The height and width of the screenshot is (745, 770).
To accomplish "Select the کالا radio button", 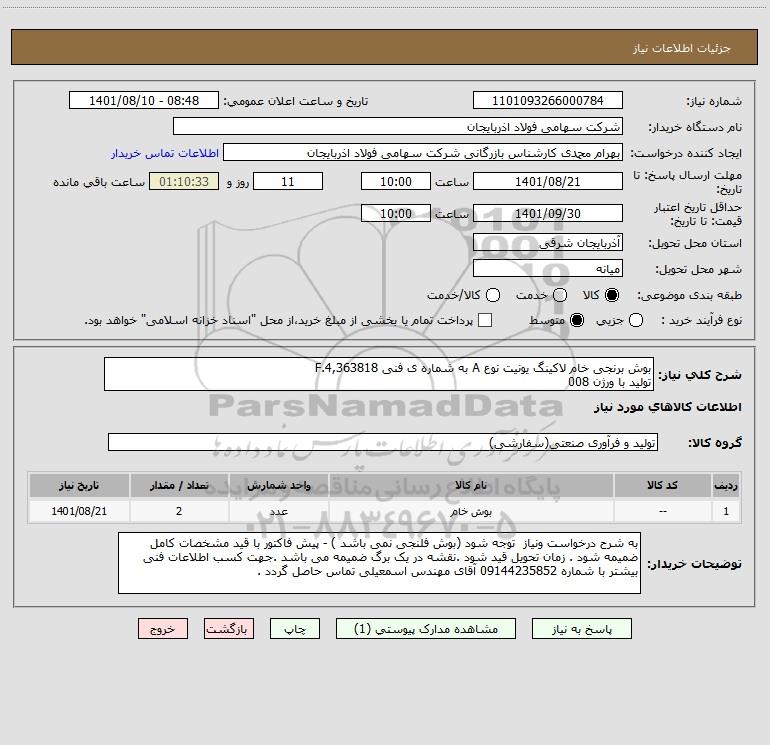I will [x=612, y=295].
